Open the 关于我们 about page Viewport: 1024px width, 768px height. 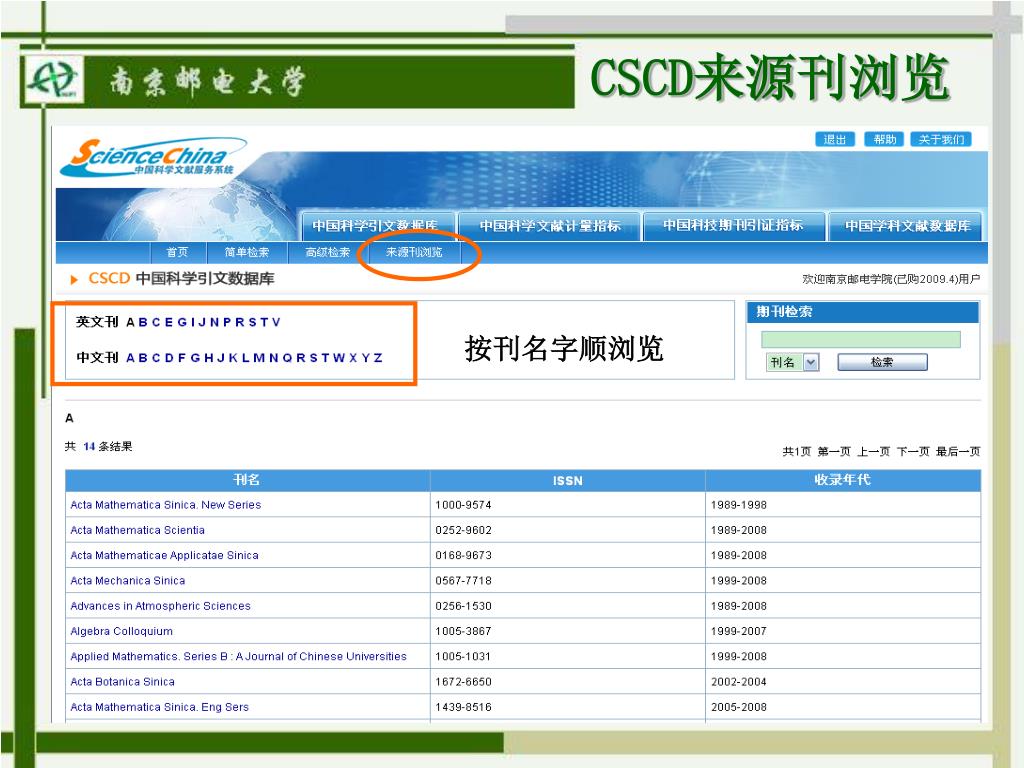(x=941, y=139)
